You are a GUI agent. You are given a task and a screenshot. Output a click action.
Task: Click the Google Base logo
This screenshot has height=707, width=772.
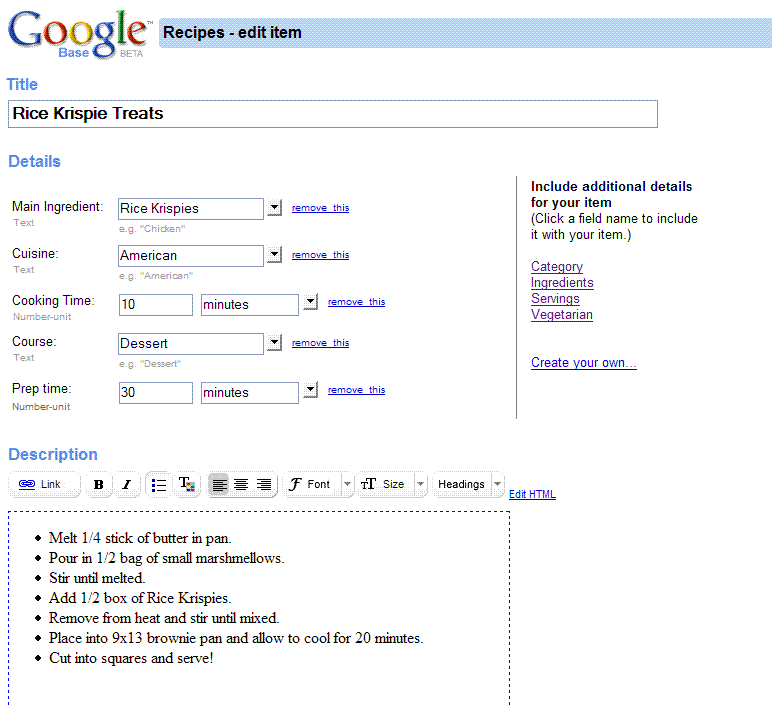coord(79,34)
